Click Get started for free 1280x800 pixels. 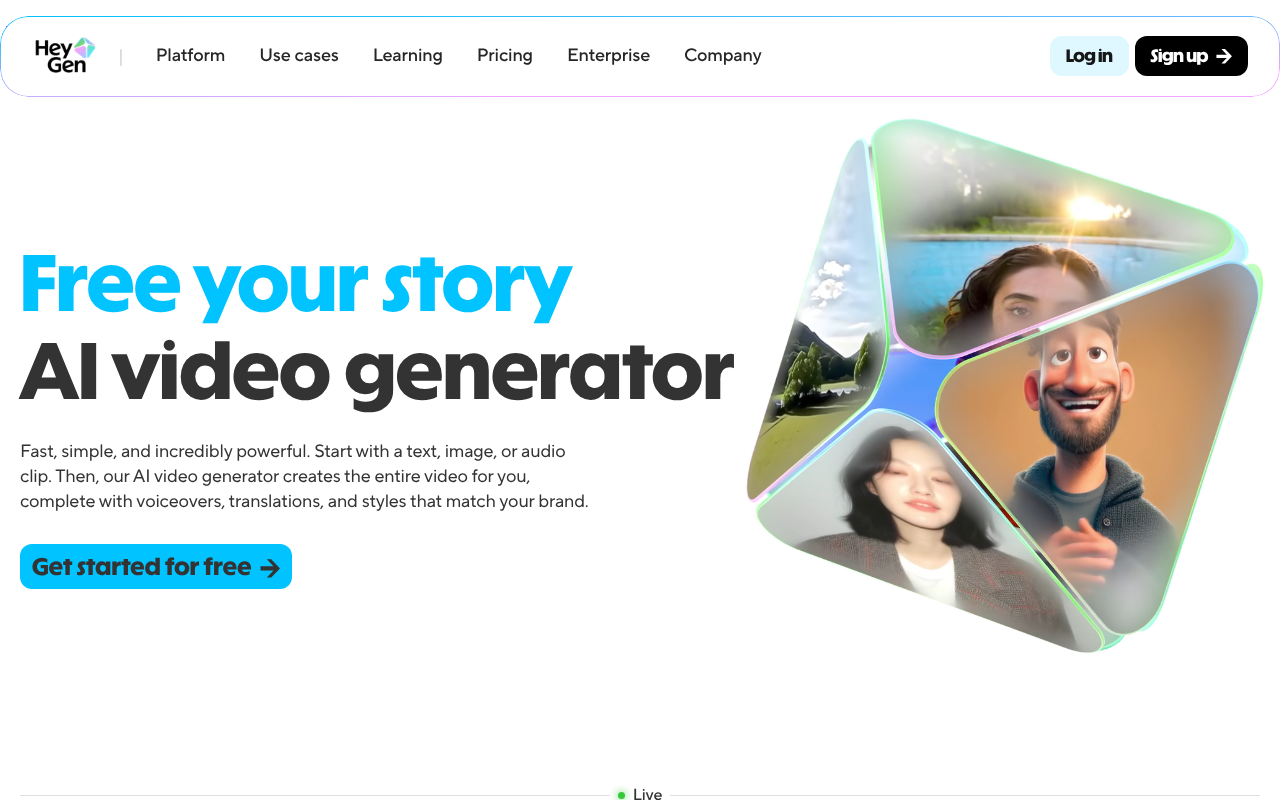[156, 567]
